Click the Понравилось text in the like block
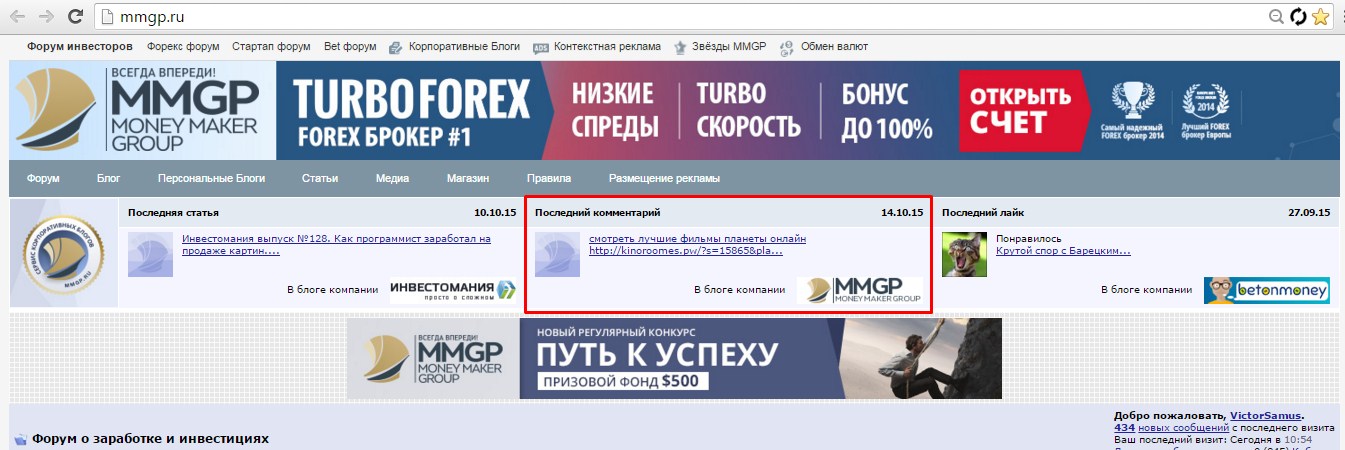The image size is (1345, 450). click(x=1029, y=239)
